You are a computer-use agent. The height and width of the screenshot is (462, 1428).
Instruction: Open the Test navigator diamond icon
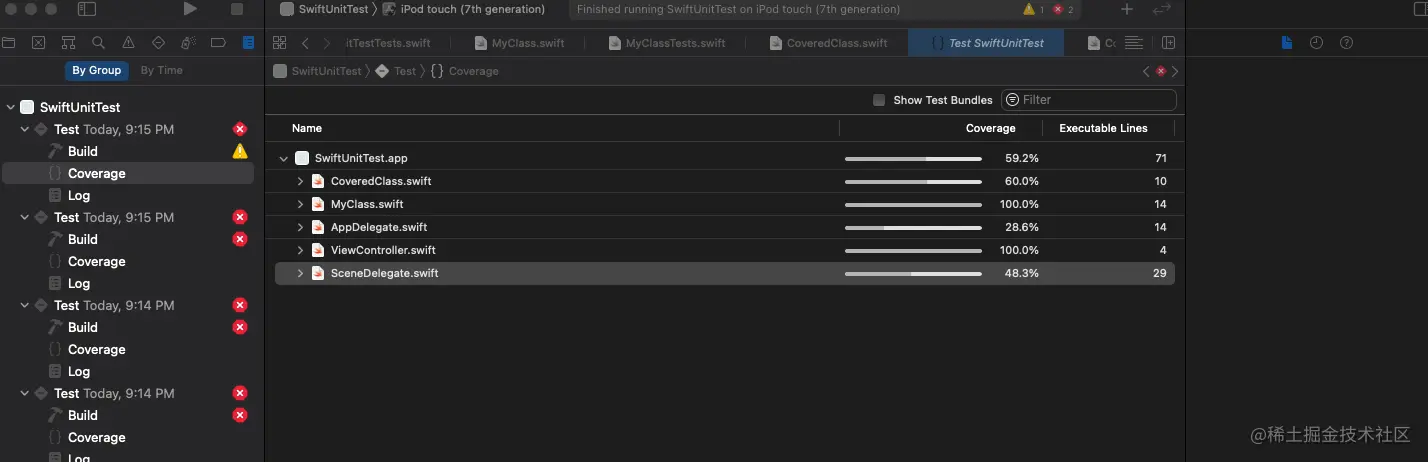(x=158, y=43)
